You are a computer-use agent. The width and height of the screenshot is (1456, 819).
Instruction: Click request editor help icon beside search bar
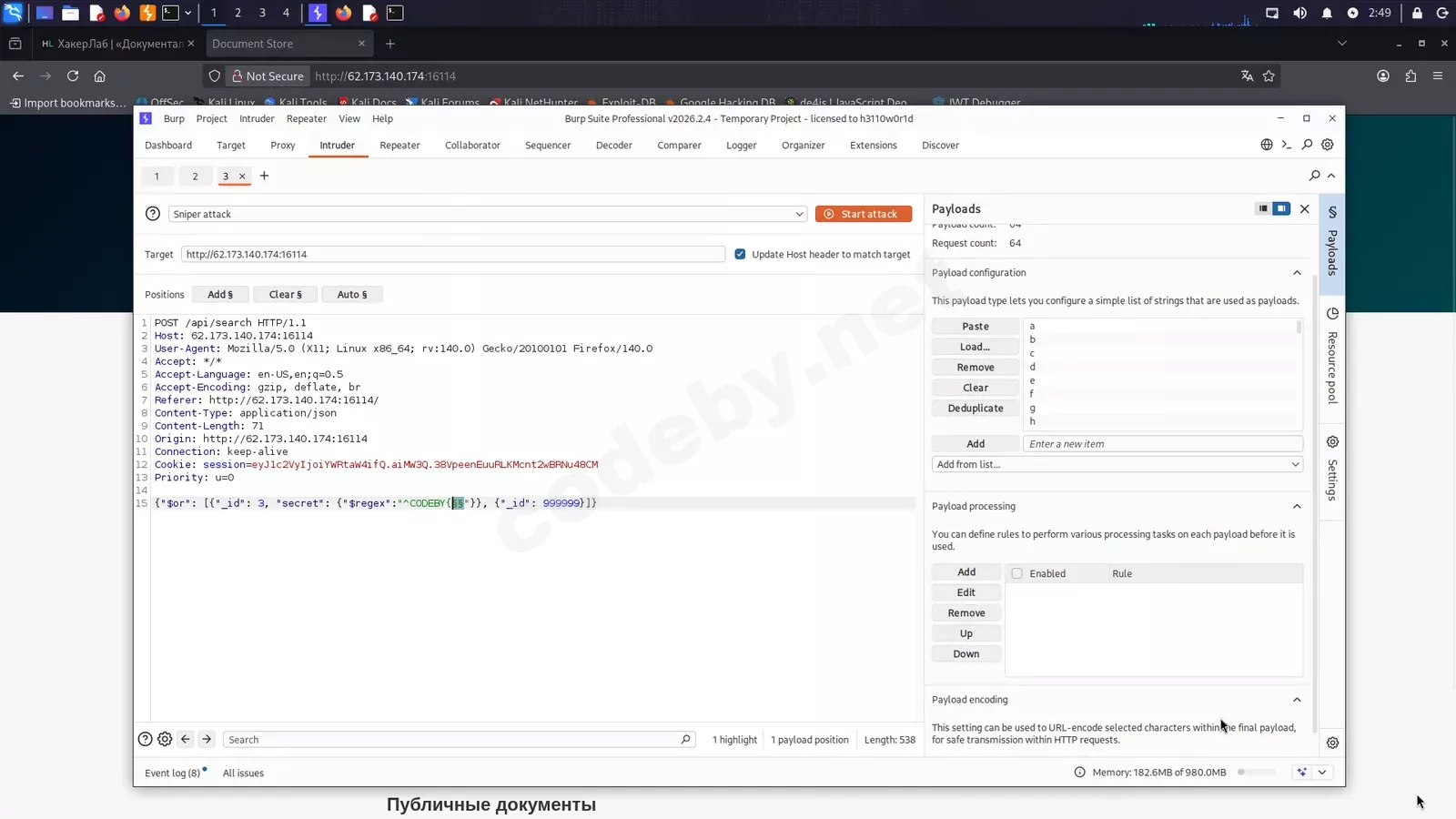pos(145,740)
